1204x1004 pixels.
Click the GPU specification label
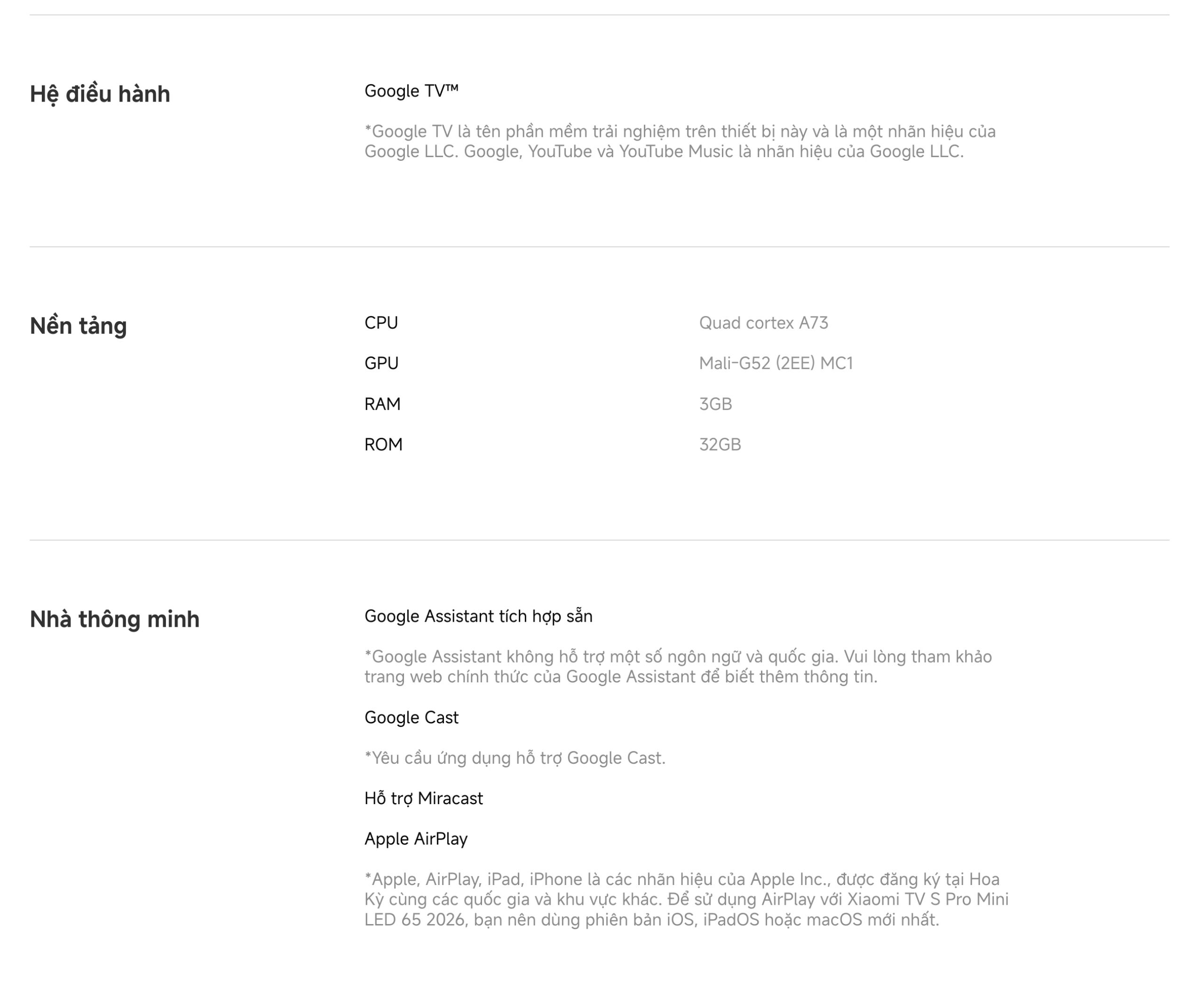point(381,363)
